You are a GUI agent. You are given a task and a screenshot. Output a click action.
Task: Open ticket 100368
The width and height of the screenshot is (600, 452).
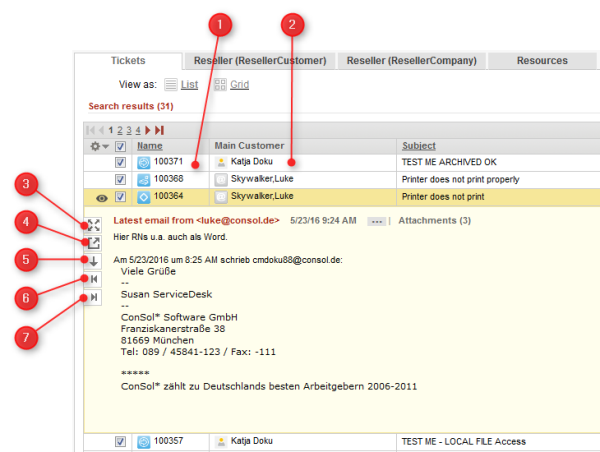coord(168,179)
